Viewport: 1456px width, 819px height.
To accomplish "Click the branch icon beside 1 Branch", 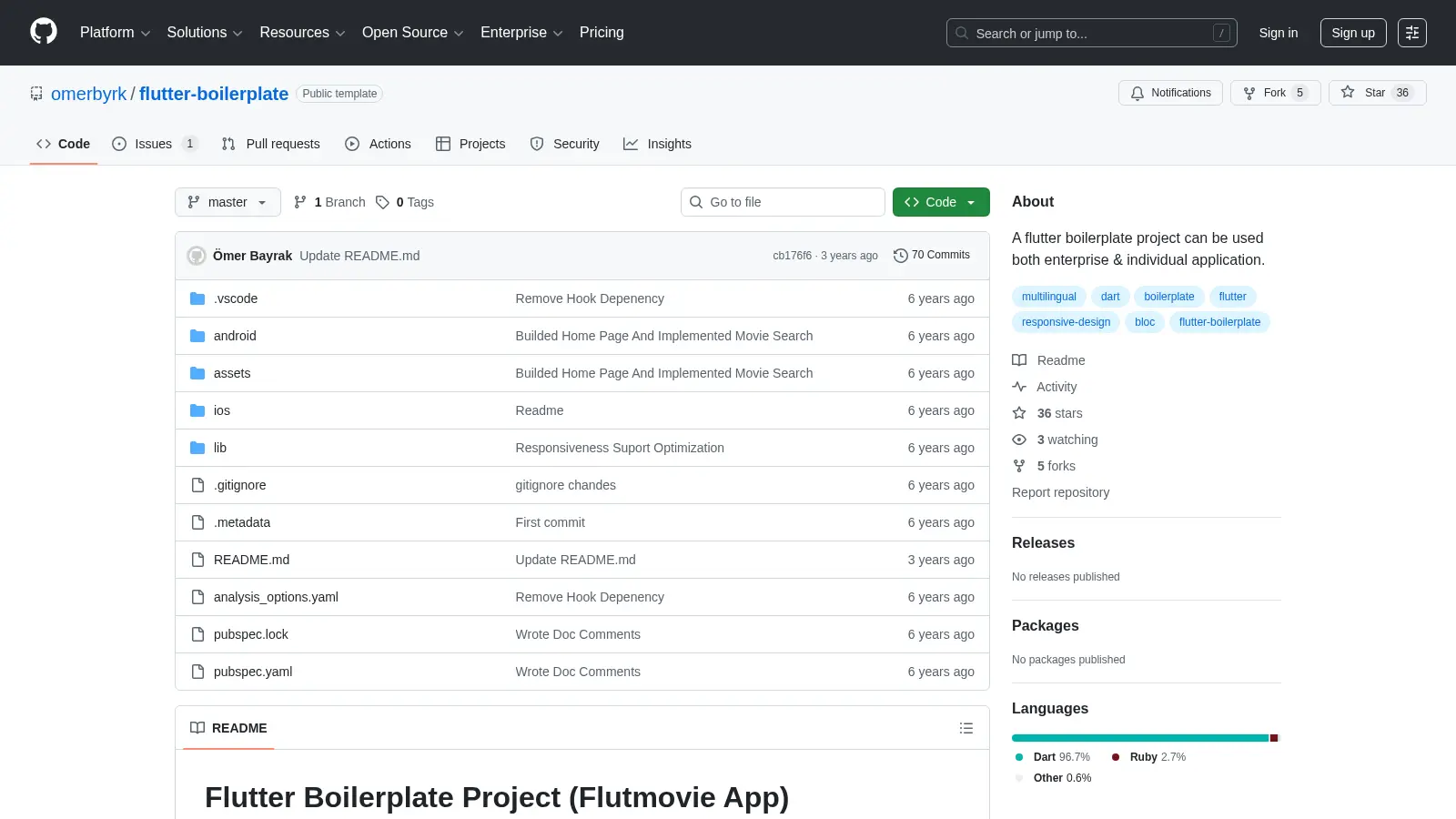I will coord(300,202).
